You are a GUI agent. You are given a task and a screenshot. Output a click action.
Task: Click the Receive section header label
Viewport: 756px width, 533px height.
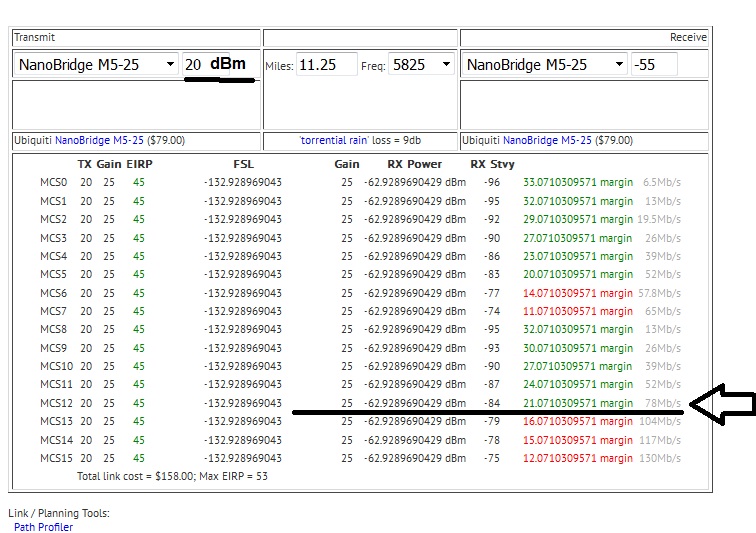(x=688, y=37)
